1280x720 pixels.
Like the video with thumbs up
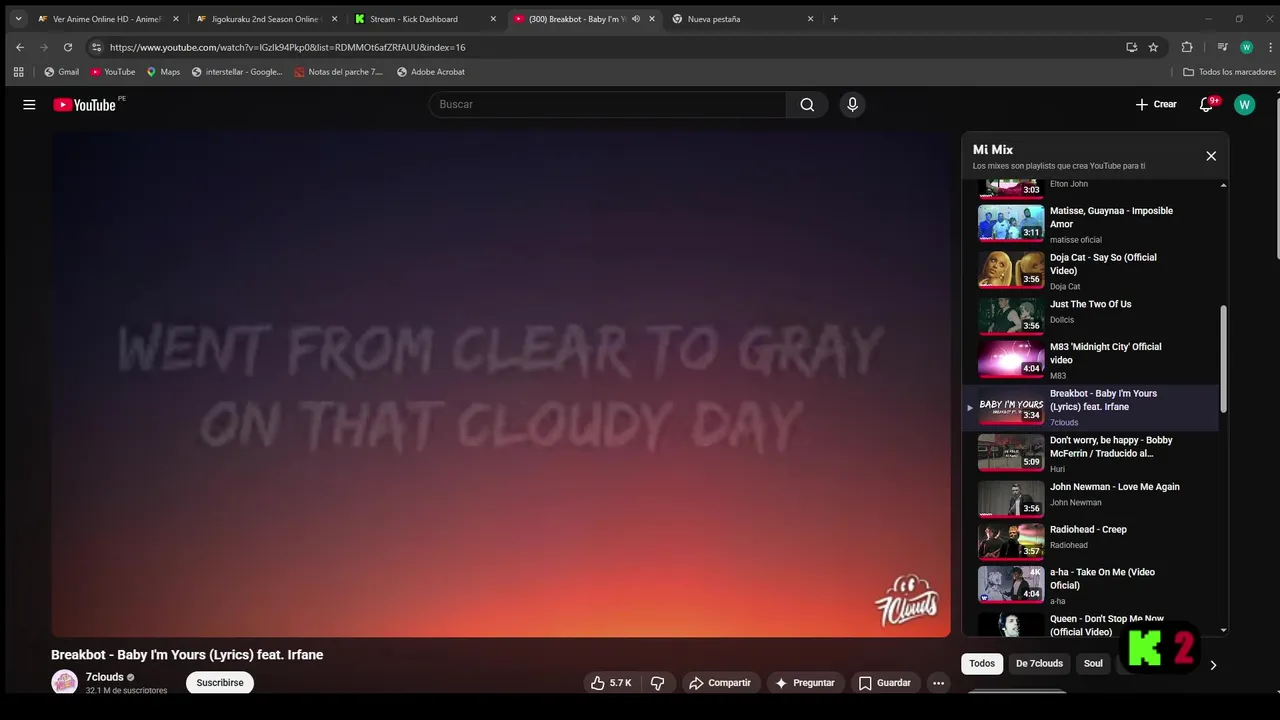click(611, 683)
